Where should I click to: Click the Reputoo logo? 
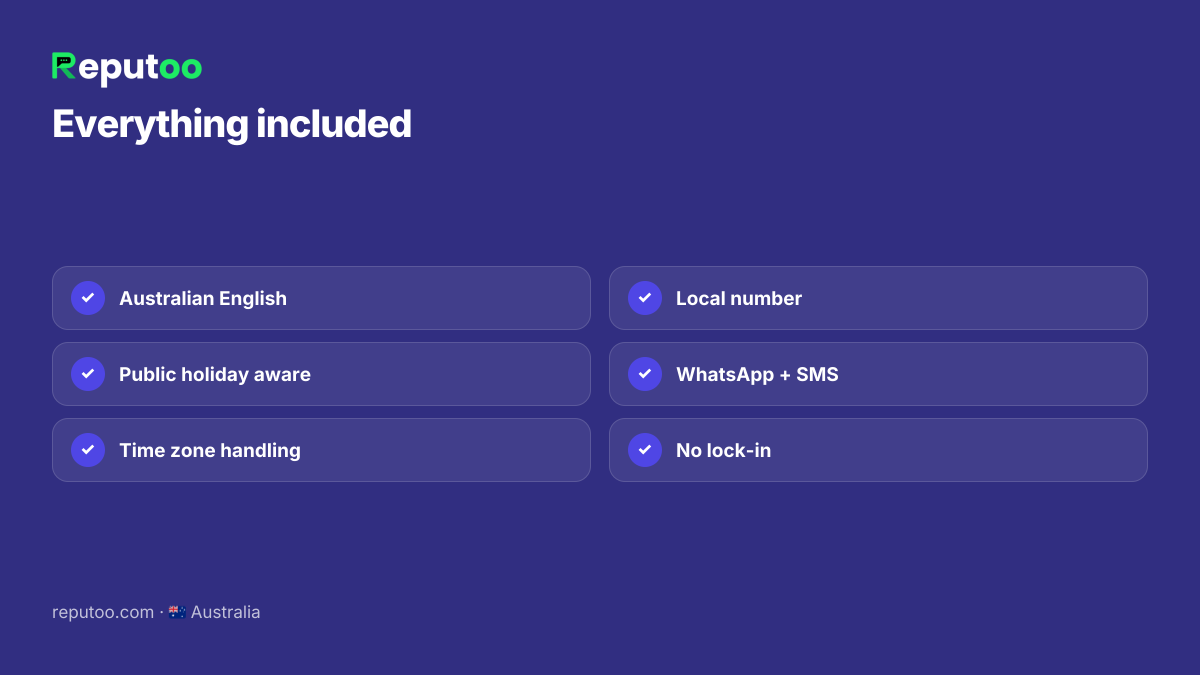coord(127,68)
